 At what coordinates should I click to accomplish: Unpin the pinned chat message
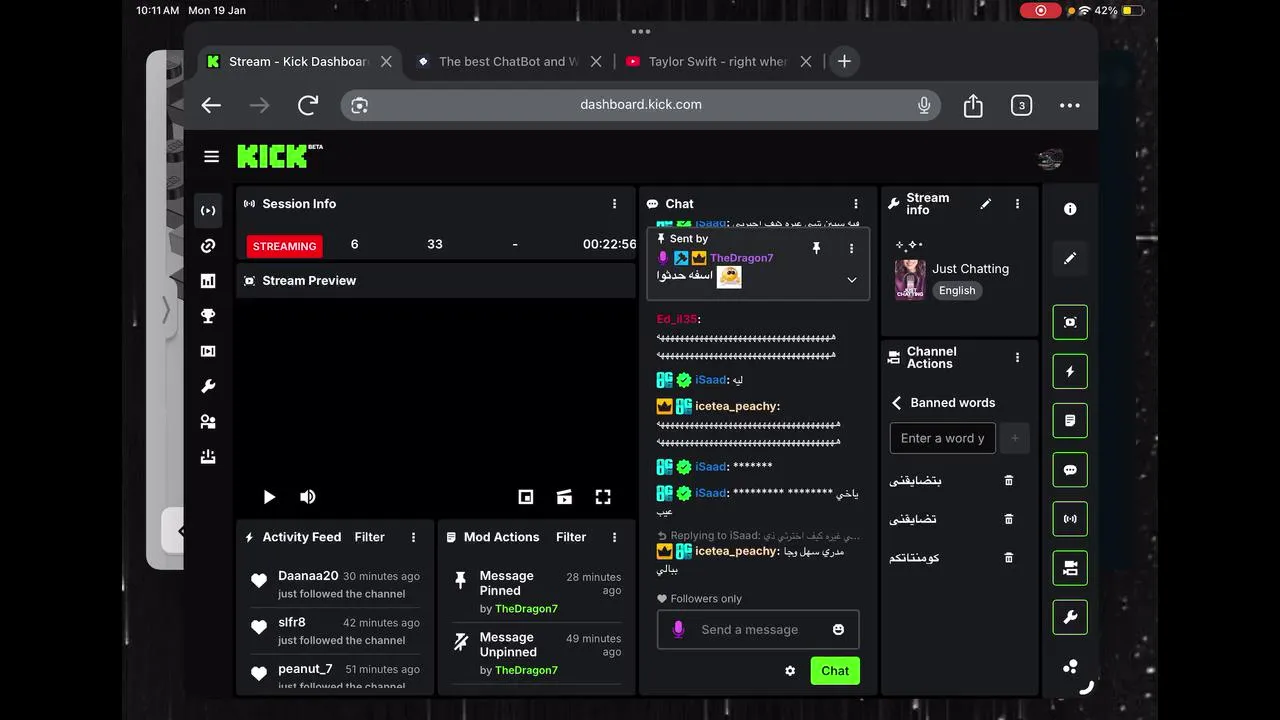[x=816, y=248]
